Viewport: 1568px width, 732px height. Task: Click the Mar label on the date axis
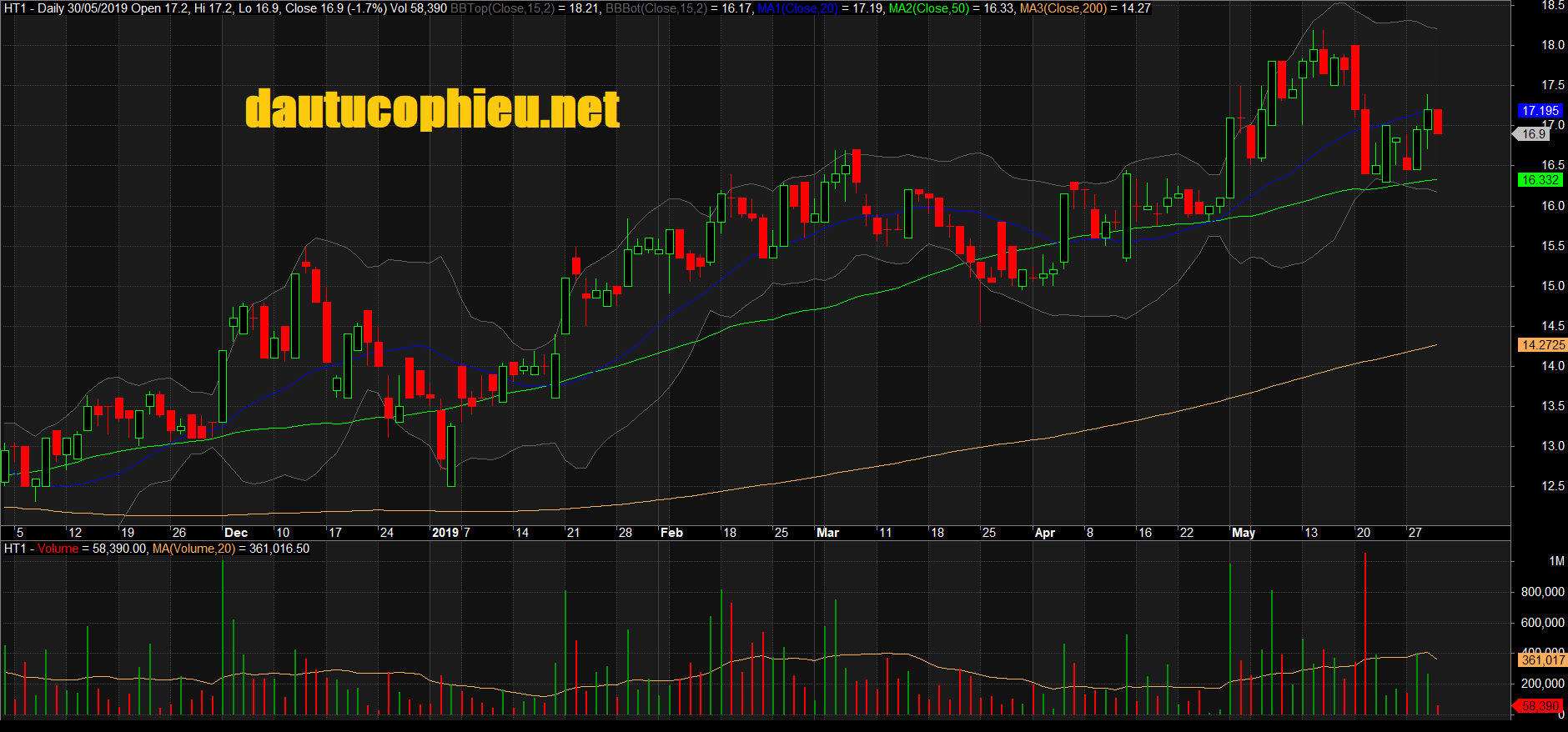[x=827, y=533]
